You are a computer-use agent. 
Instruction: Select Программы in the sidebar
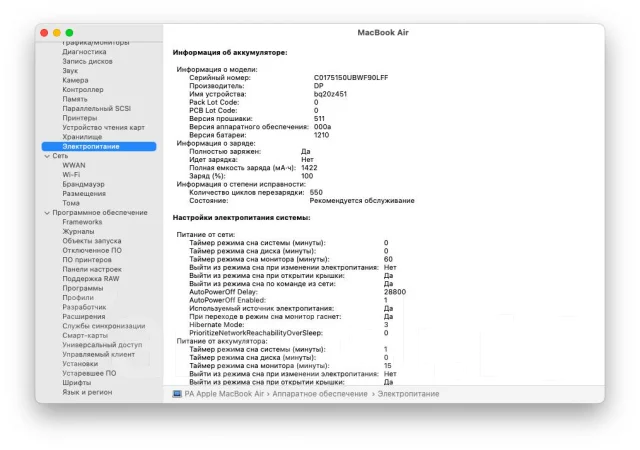tap(82, 288)
